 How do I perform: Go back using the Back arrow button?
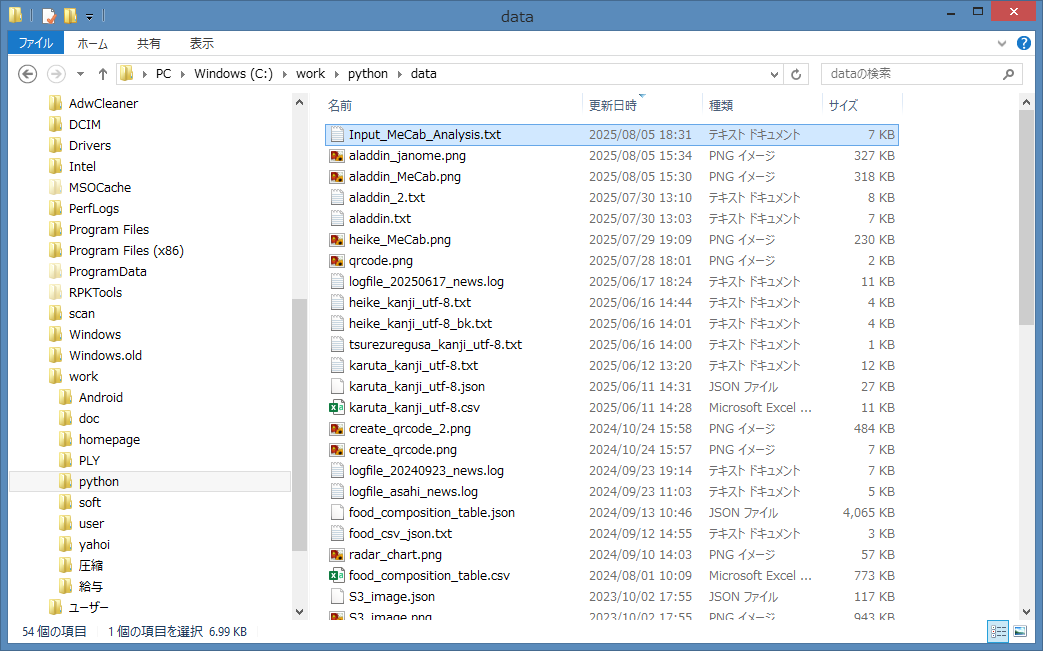(x=28, y=74)
